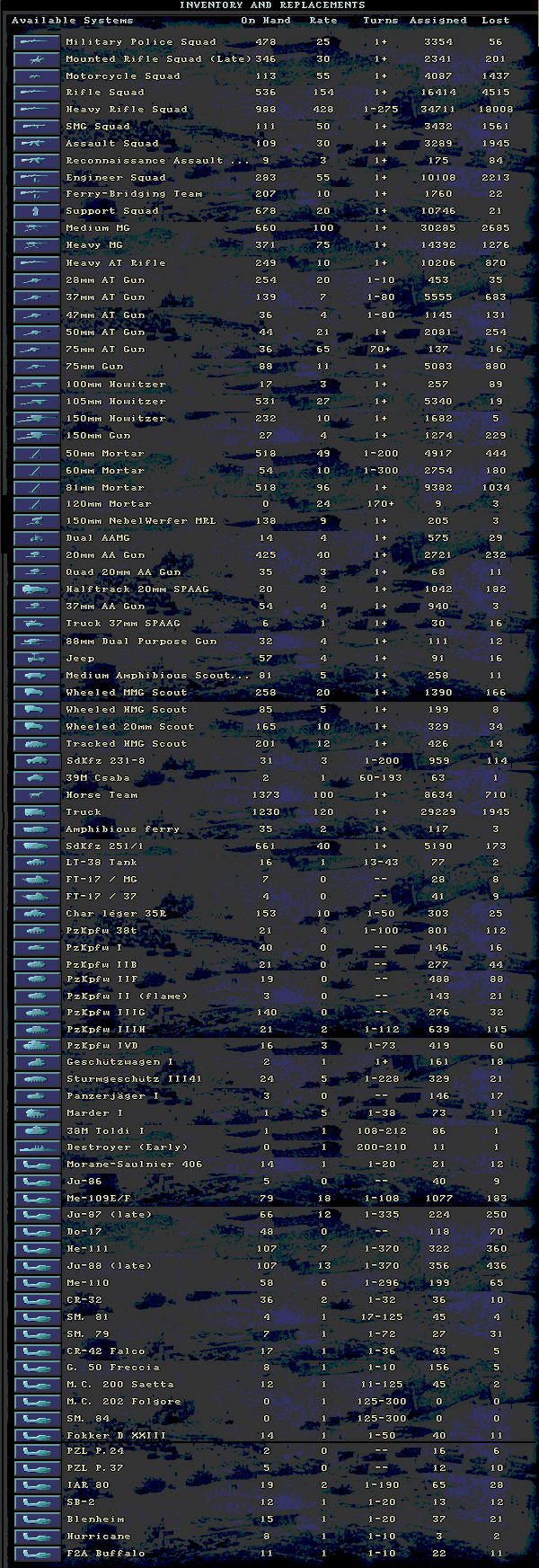Screen dimensions: 539x1568
Task: Click the '120mm Mortar' entry
Action: pos(109,504)
